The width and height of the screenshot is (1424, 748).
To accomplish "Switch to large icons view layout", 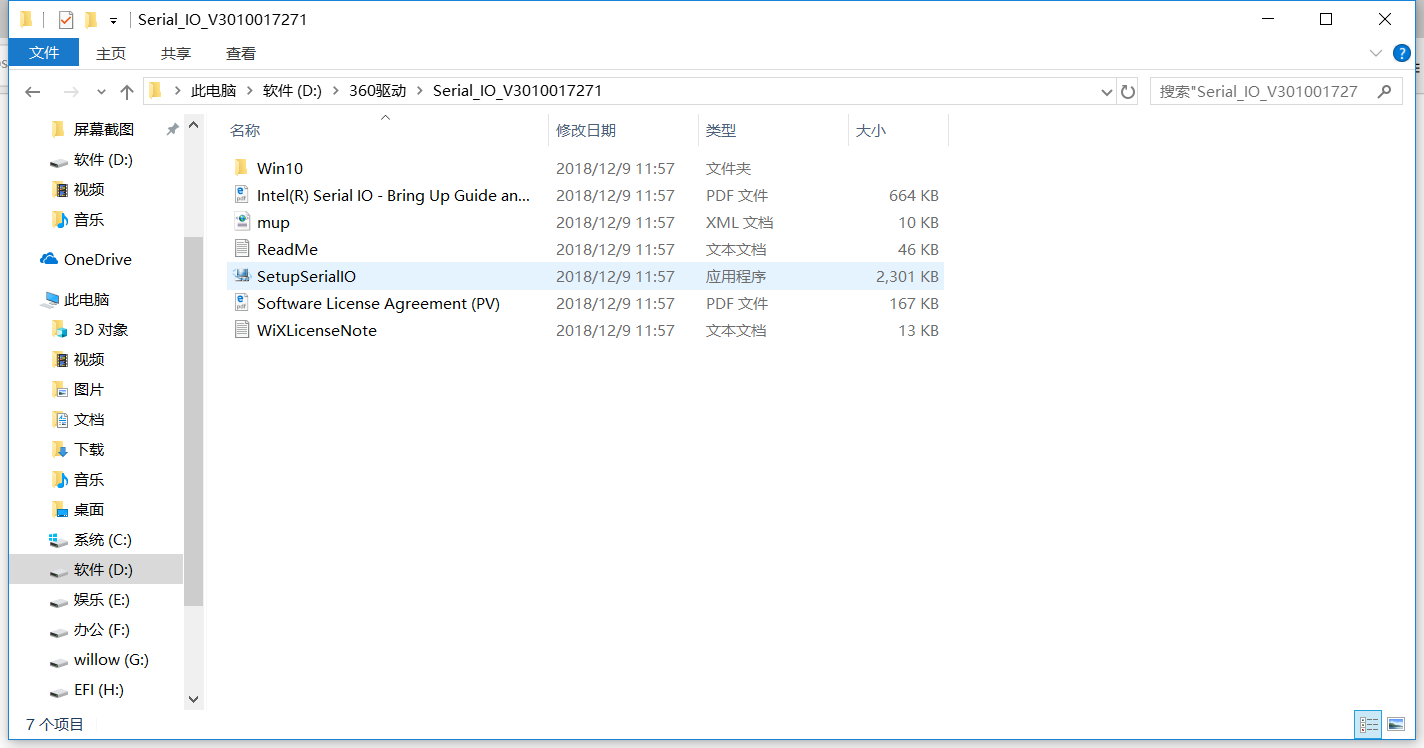I will [x=1396, y=724].
